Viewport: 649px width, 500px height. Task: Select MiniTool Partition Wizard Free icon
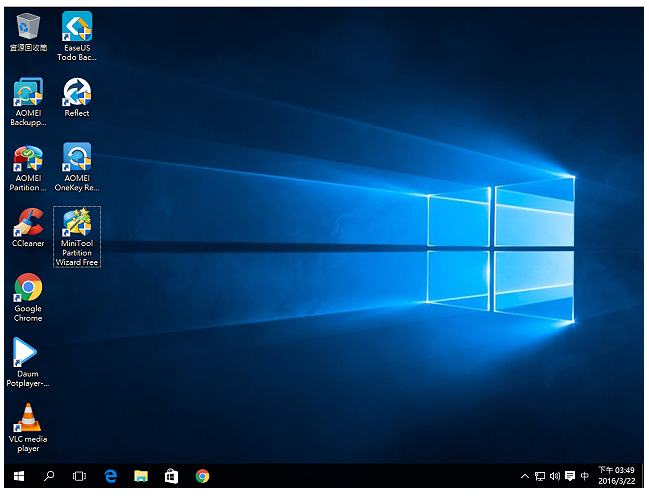click(77, 237)
